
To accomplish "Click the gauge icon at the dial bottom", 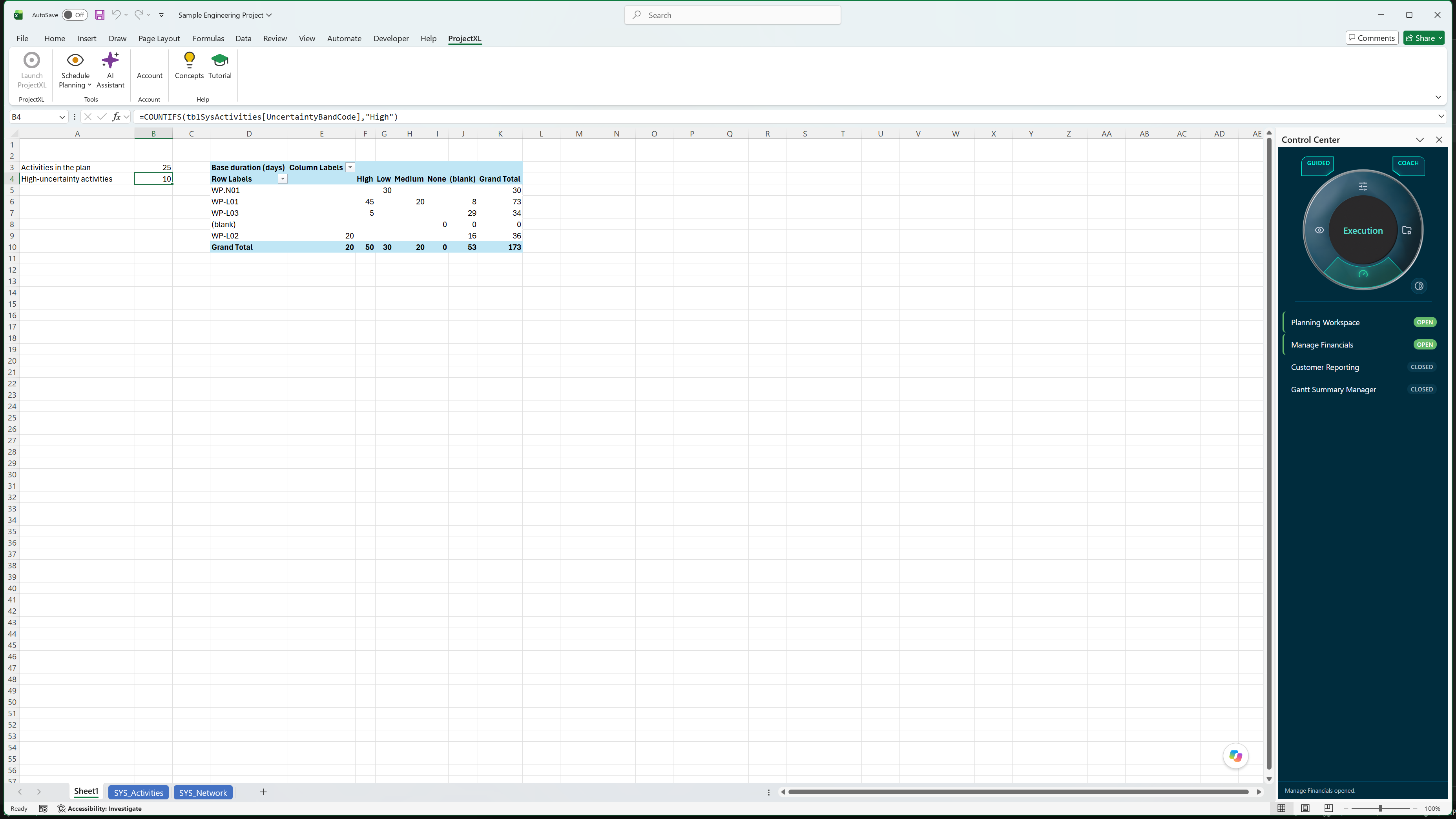I will click(x=1363, y=274).
